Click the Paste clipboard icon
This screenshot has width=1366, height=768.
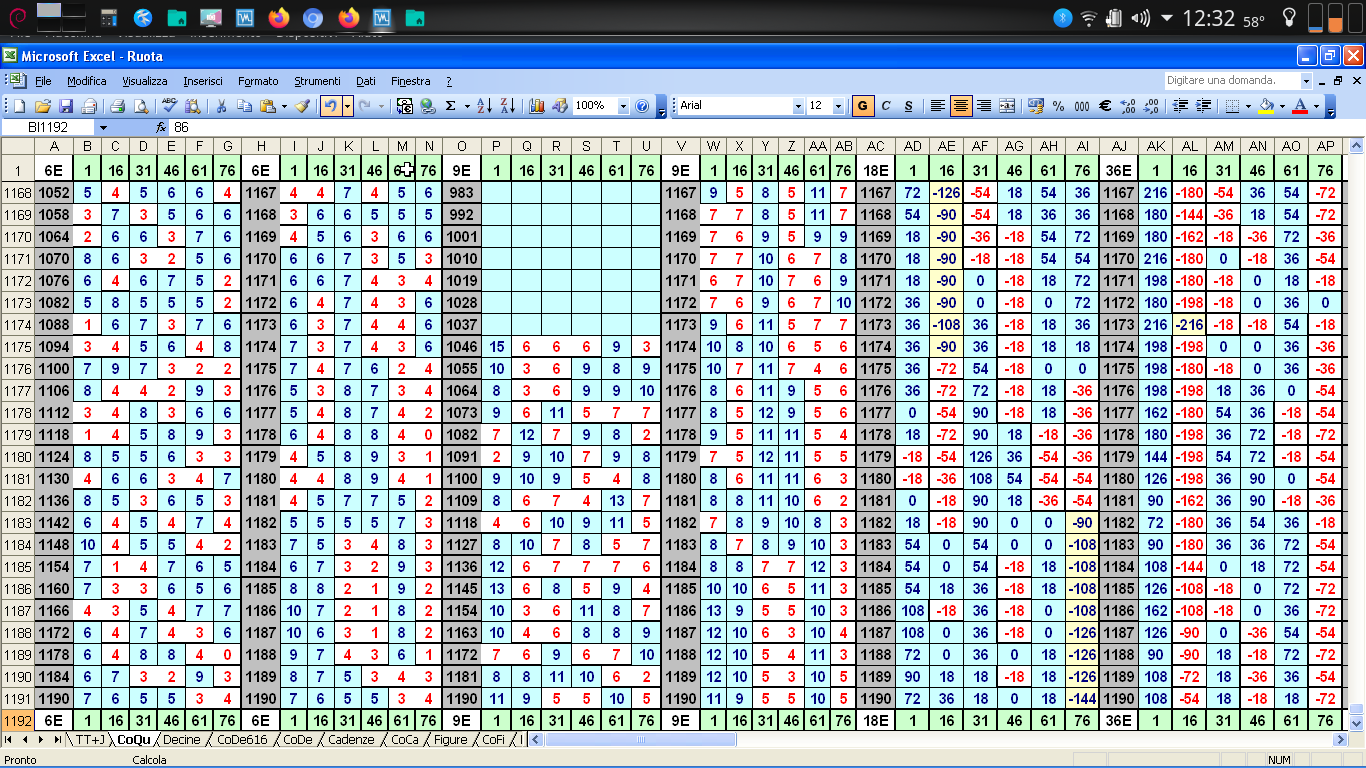tap(268, 105)
